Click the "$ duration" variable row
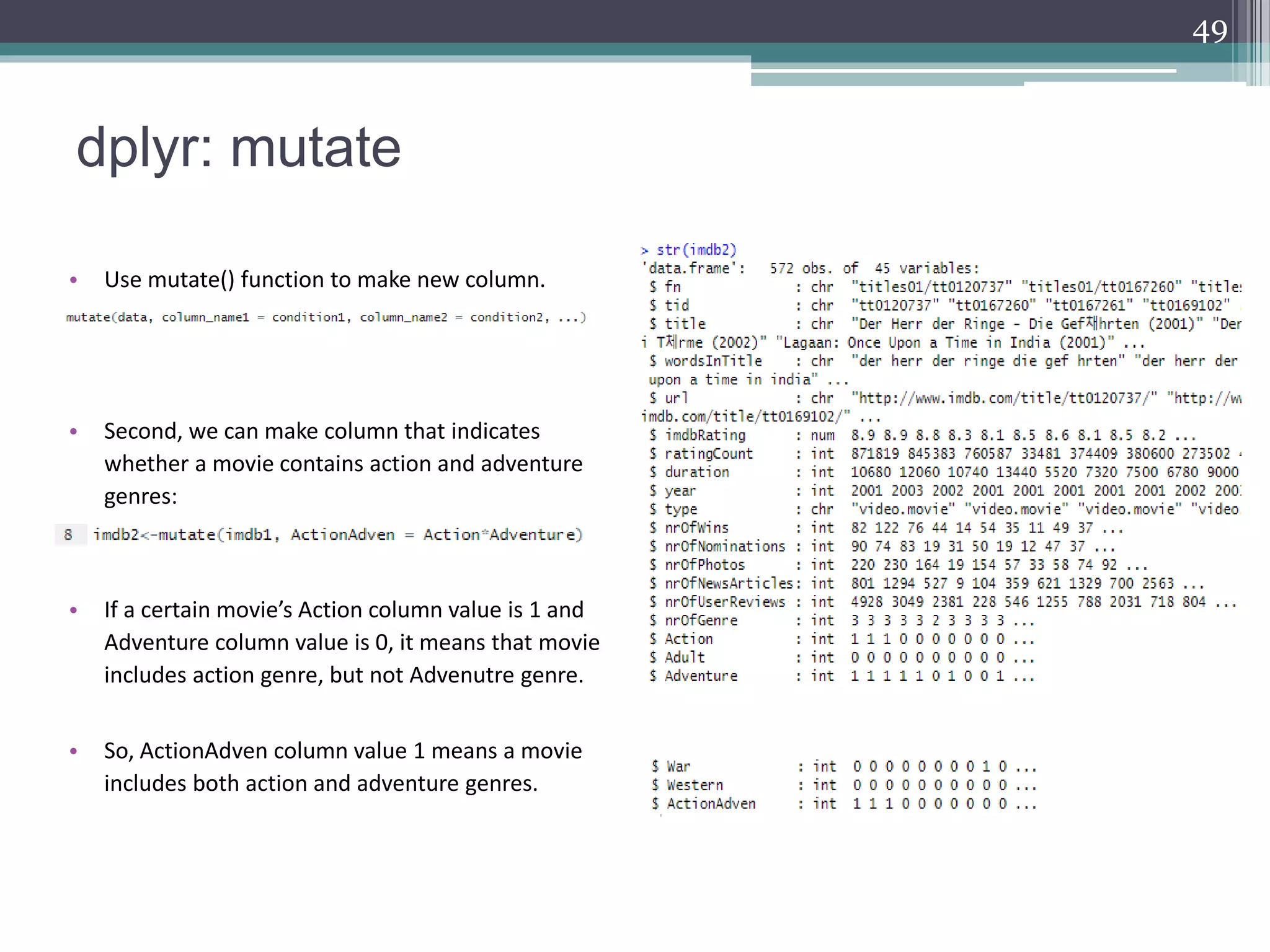 (x=945, y=472)
